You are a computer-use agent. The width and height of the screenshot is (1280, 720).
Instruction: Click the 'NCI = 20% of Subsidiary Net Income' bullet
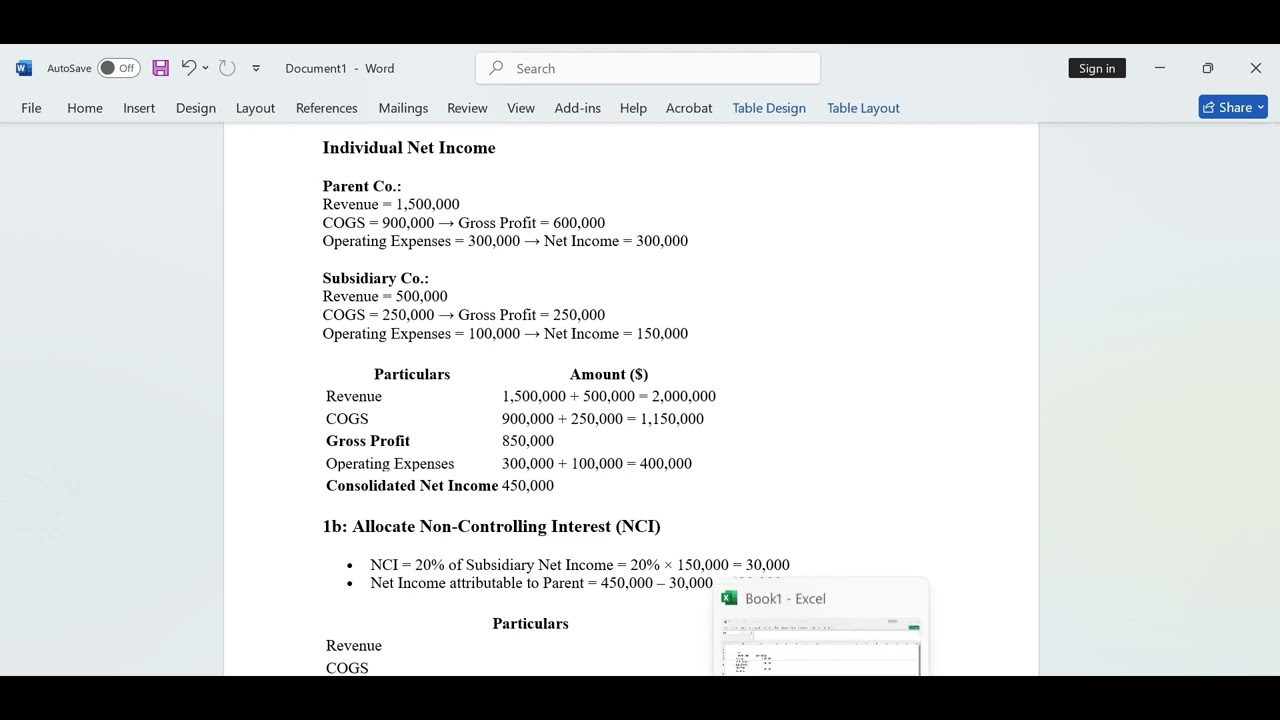click(580, 565)
